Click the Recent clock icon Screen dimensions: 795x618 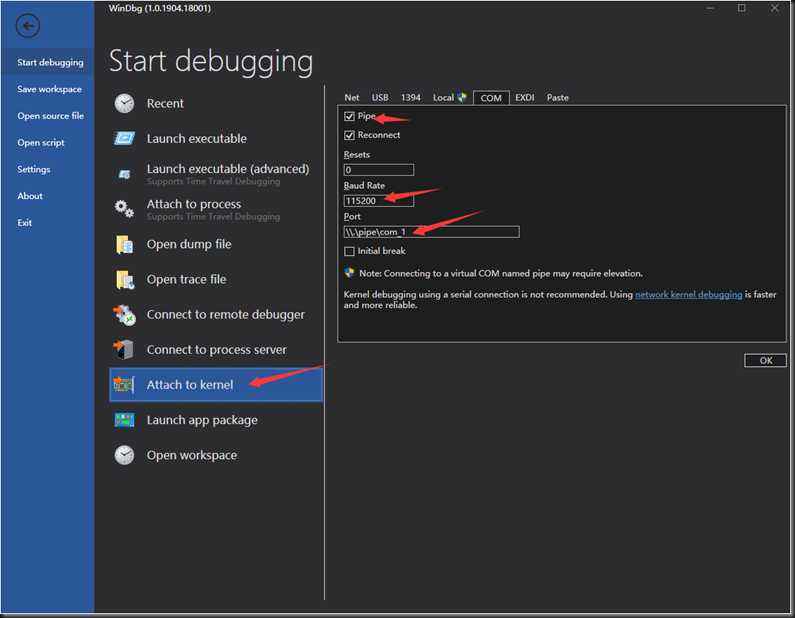pyautogui.click(x=124, y=103)
